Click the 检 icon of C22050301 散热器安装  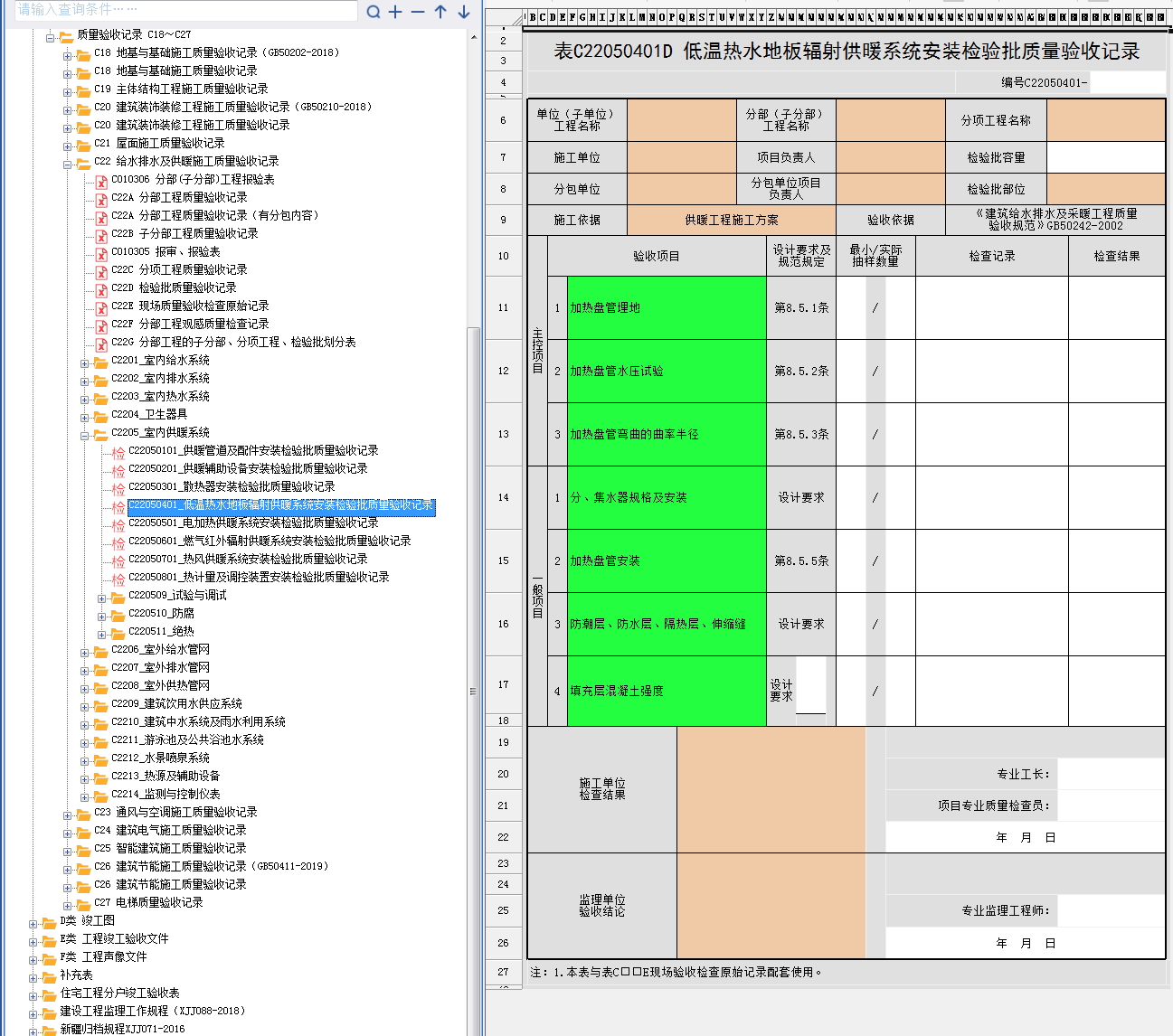118,488
